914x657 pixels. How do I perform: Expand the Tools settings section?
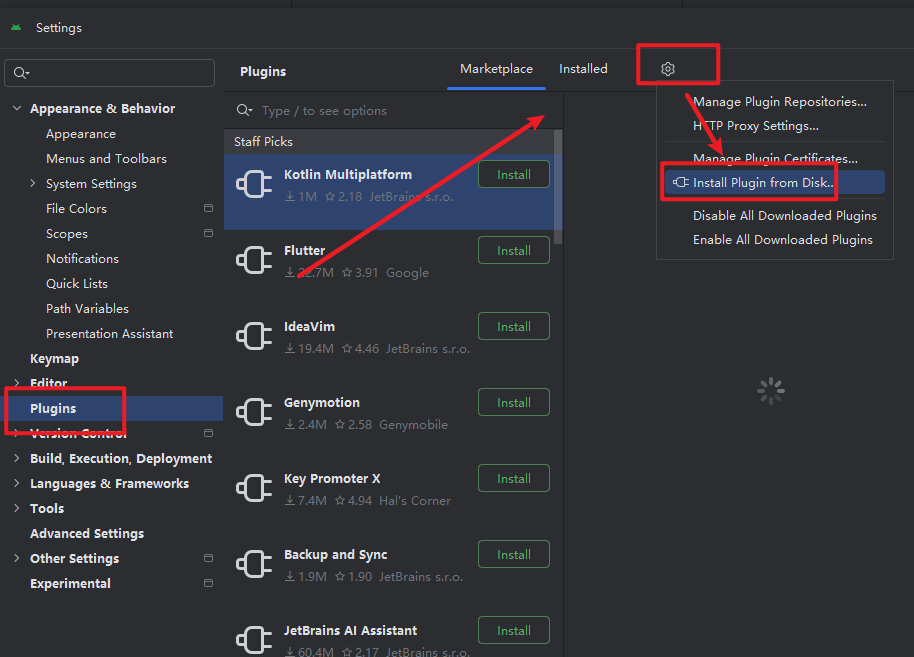pyautogui.click(x=17, y=509)
